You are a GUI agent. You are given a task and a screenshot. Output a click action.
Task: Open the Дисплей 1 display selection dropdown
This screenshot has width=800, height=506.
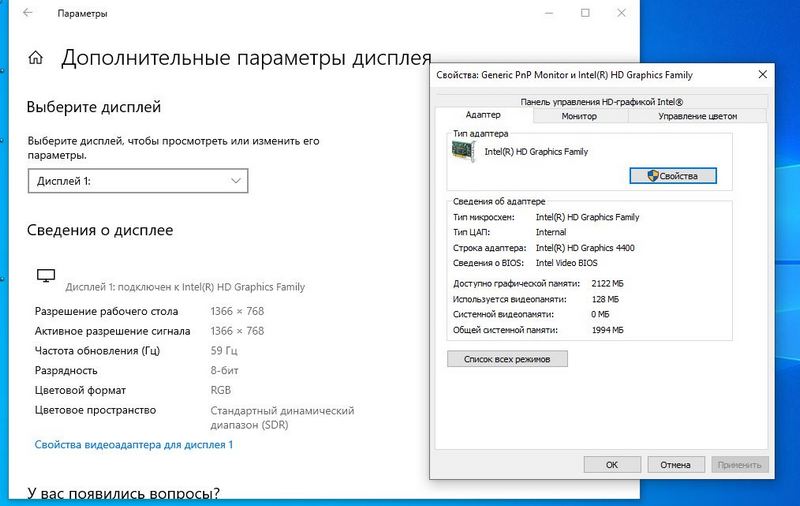pyautogui.click(x=137, y=181)
